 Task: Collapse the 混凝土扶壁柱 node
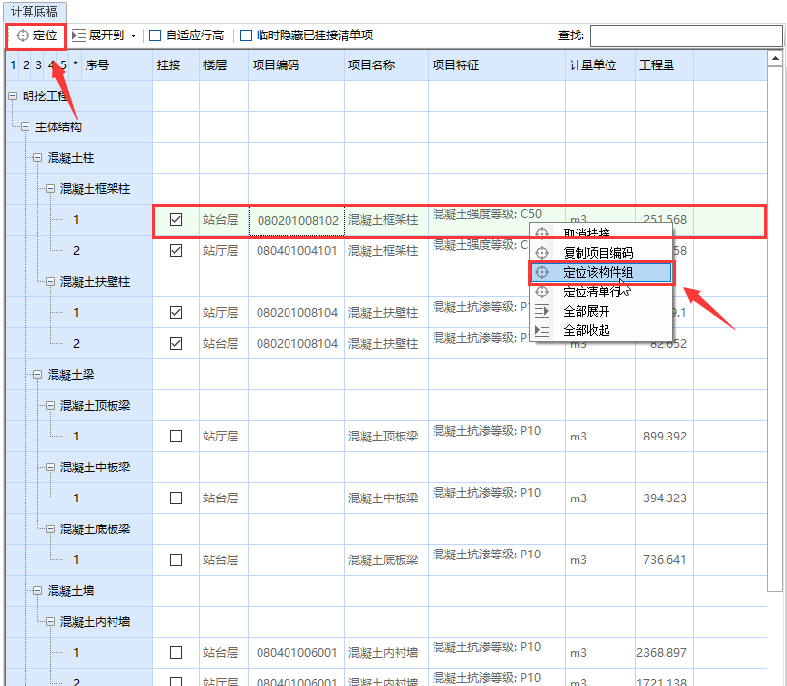50,282
